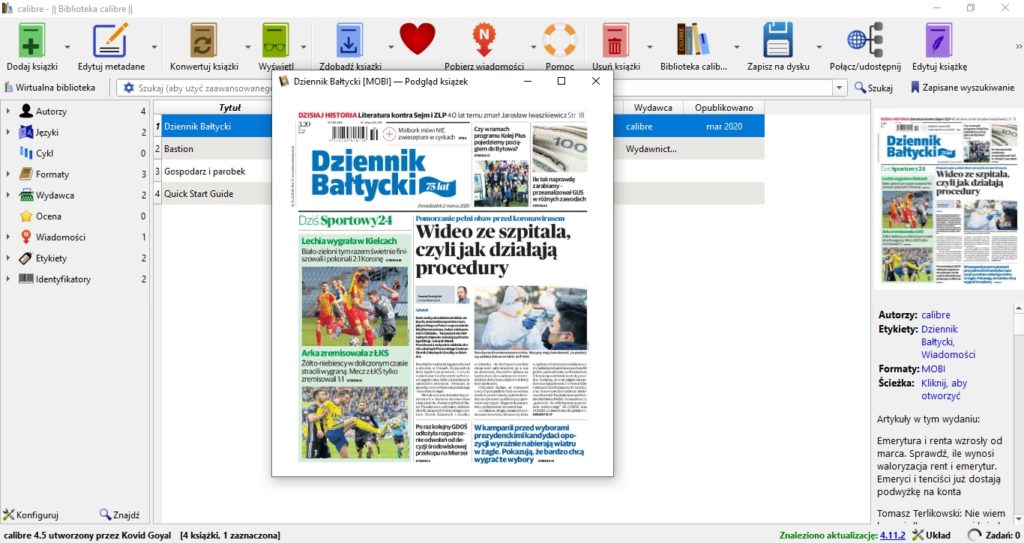Click the 4.11.2 update link
This screenshot has height=543, width=1024.
pyautogui.click(x=892, y=535)
